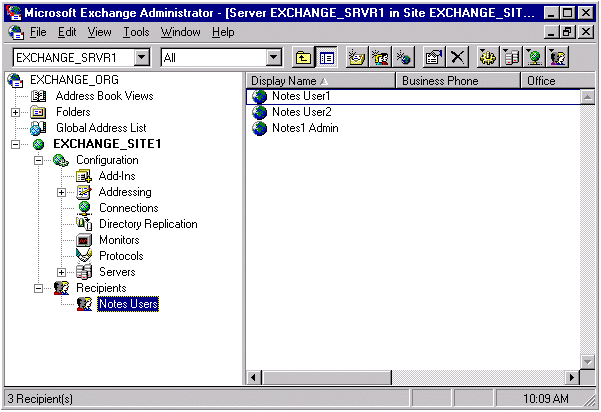Click the horizontal scrollbar thumb
The width and height of the screenshot is (601, 412).
pos(326,378)
